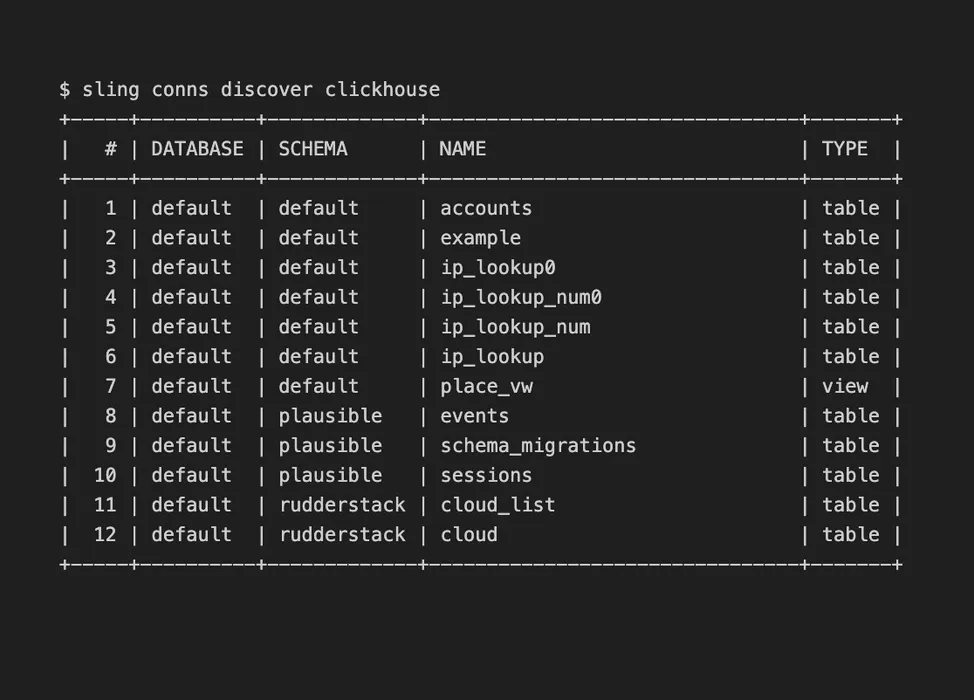The image size is (974, 700).
Task: Click the NAME column header
Action: tap(463, 149)
